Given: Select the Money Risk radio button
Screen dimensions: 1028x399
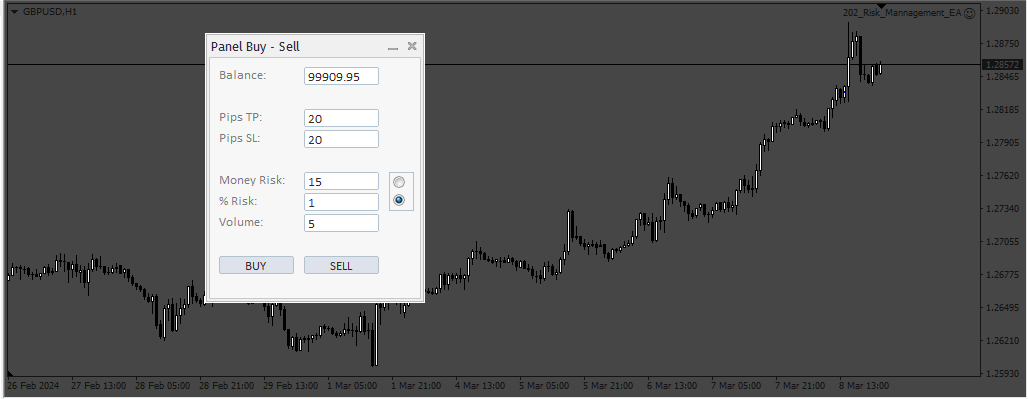Looking at the screenshot, I should pos(399,182).
